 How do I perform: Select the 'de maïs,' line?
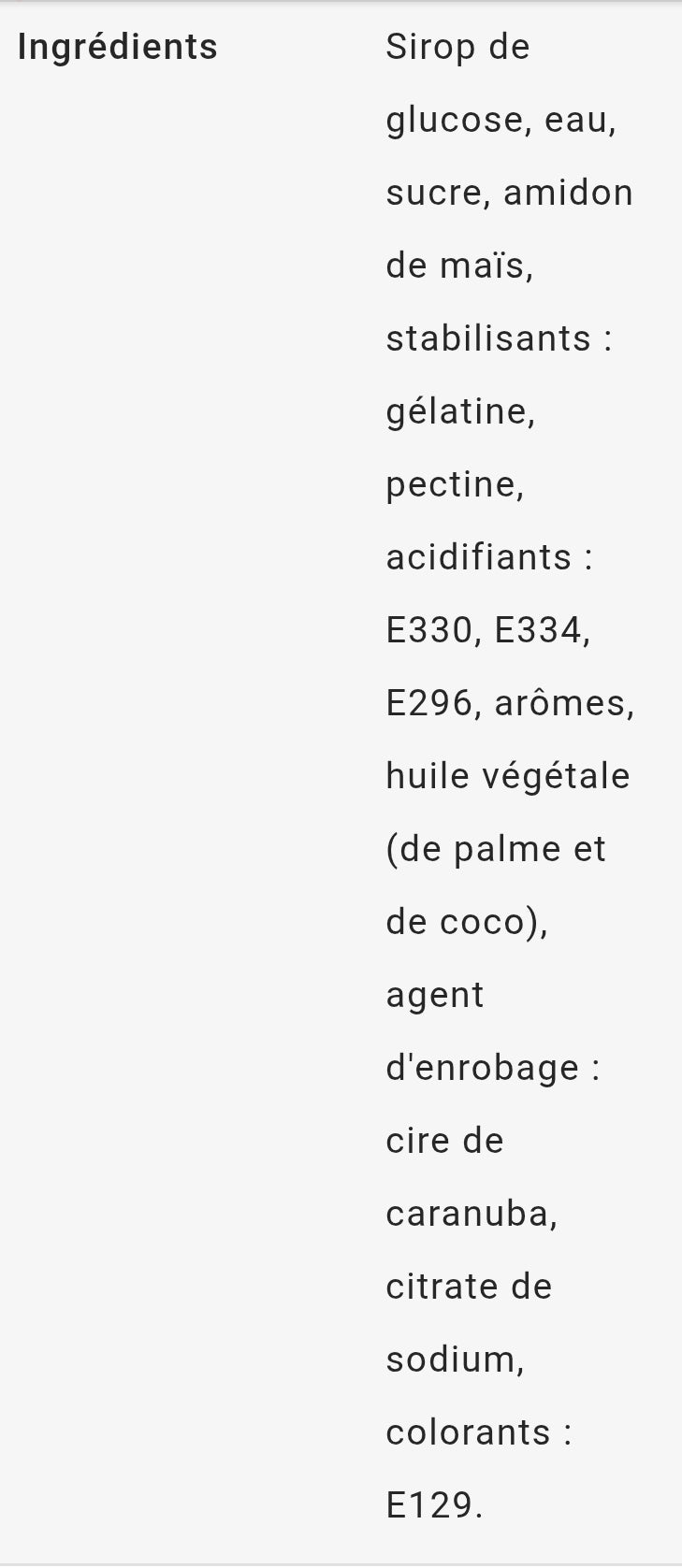coord(459,266)
